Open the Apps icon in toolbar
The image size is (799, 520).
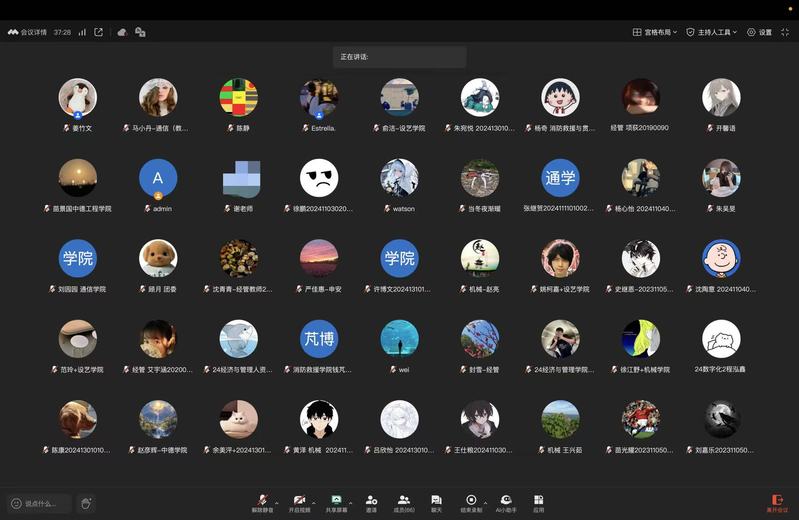538,501
